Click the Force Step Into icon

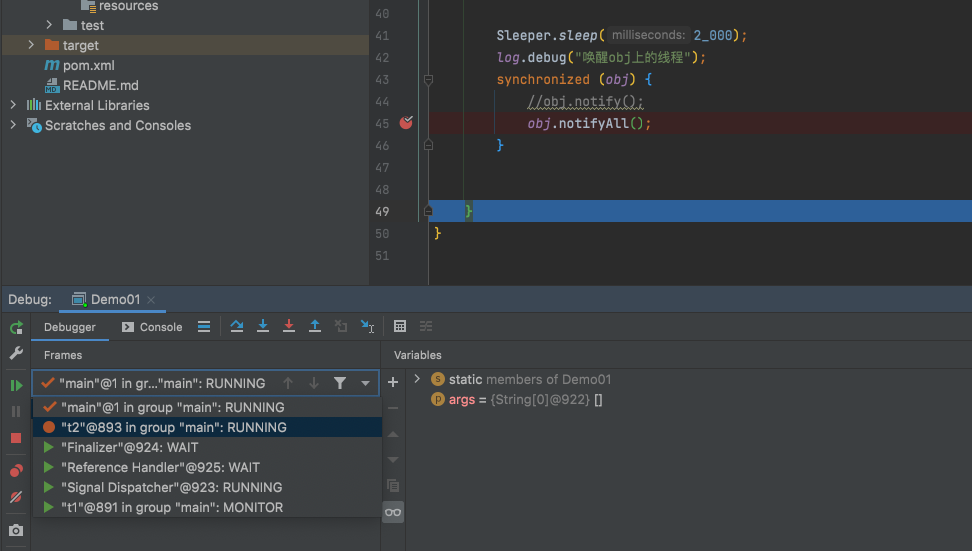289,327
